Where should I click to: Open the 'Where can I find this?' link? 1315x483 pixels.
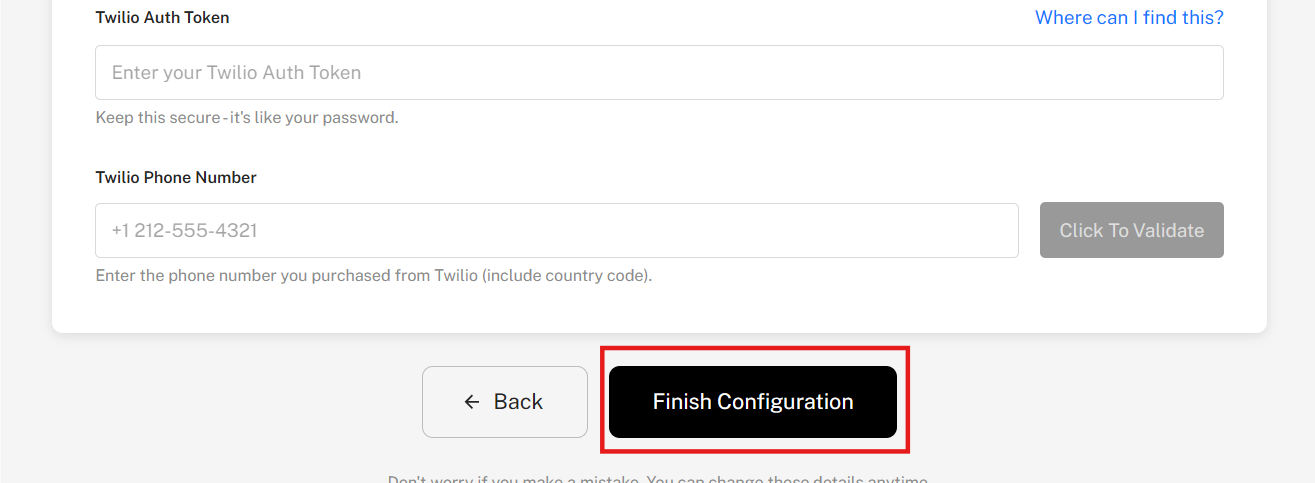point(1129,17)
